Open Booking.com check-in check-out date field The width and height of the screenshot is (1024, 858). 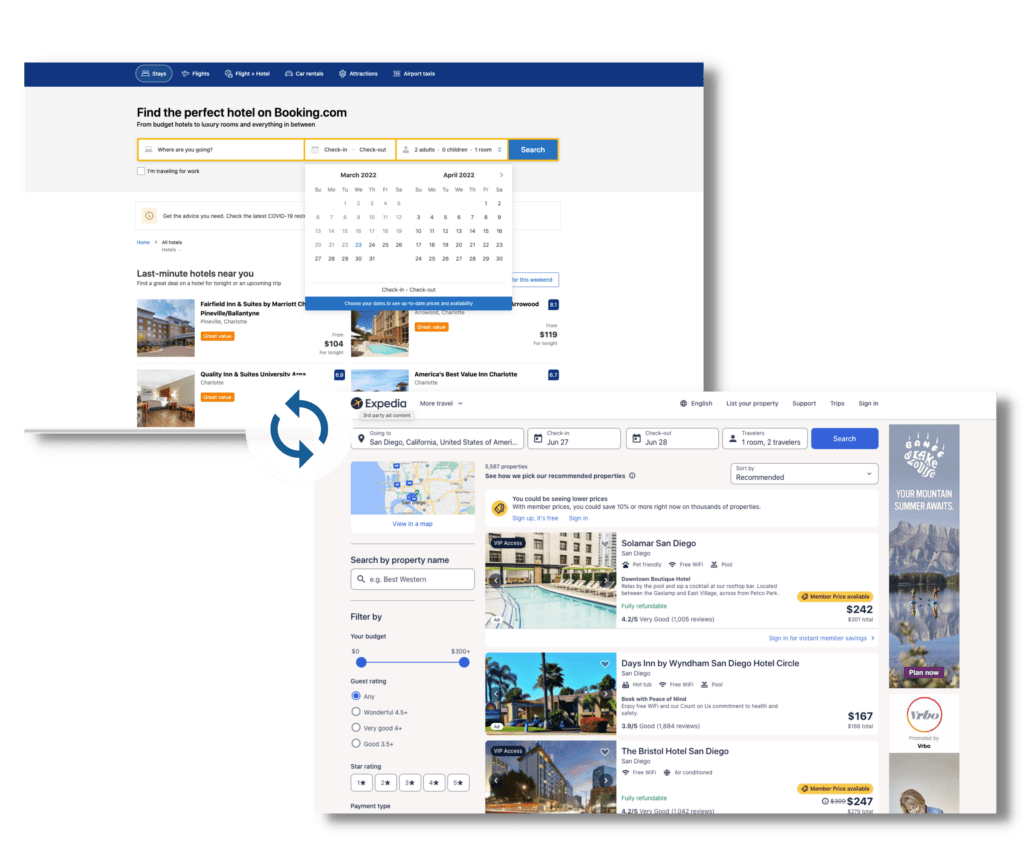351,150
